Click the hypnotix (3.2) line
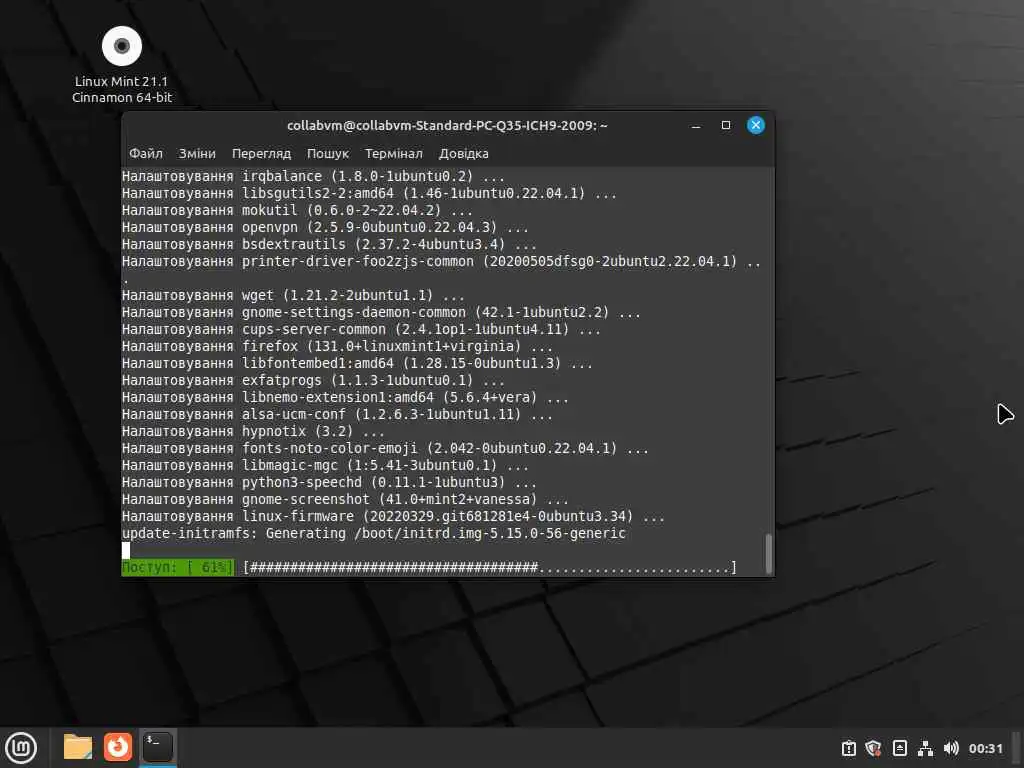The height and width of the screenshot is (768, 1024). coord(253,432)
